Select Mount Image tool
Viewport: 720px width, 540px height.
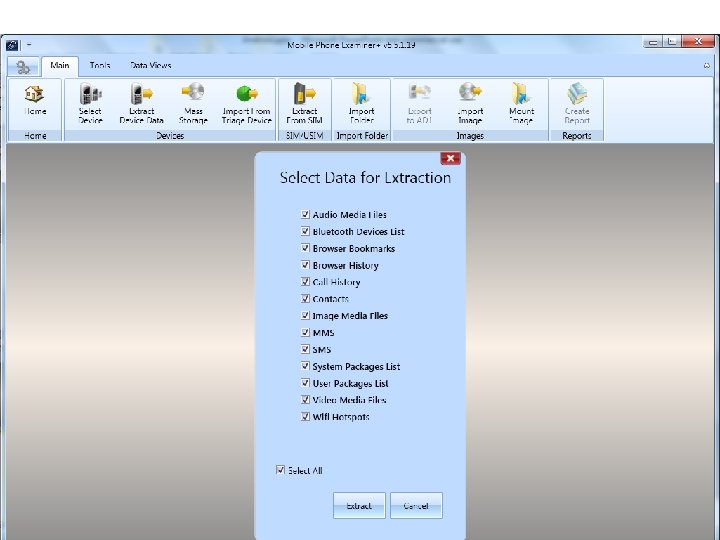(x=522, y=103)
